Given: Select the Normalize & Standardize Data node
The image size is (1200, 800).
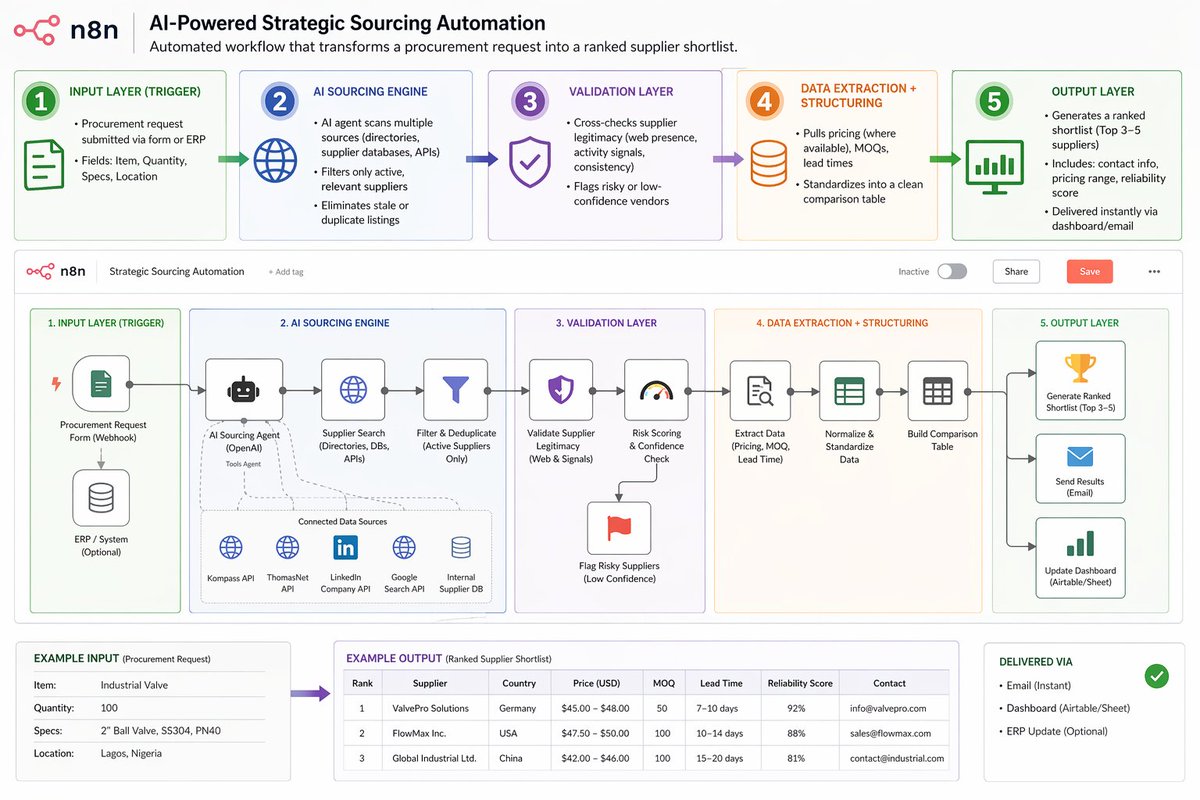Looking at the screenshot, I should pos(849,391).
